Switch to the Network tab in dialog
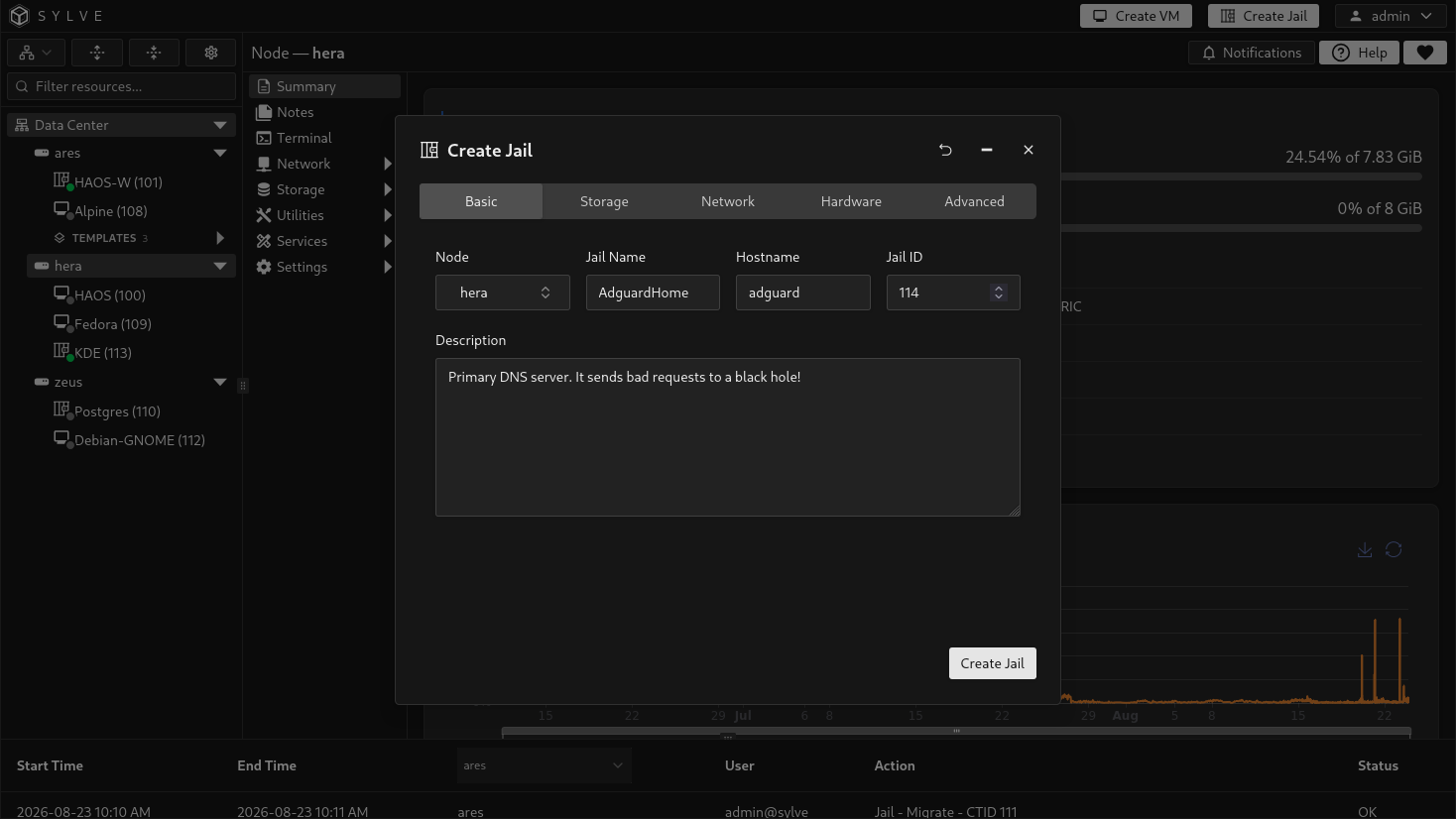 728,201
